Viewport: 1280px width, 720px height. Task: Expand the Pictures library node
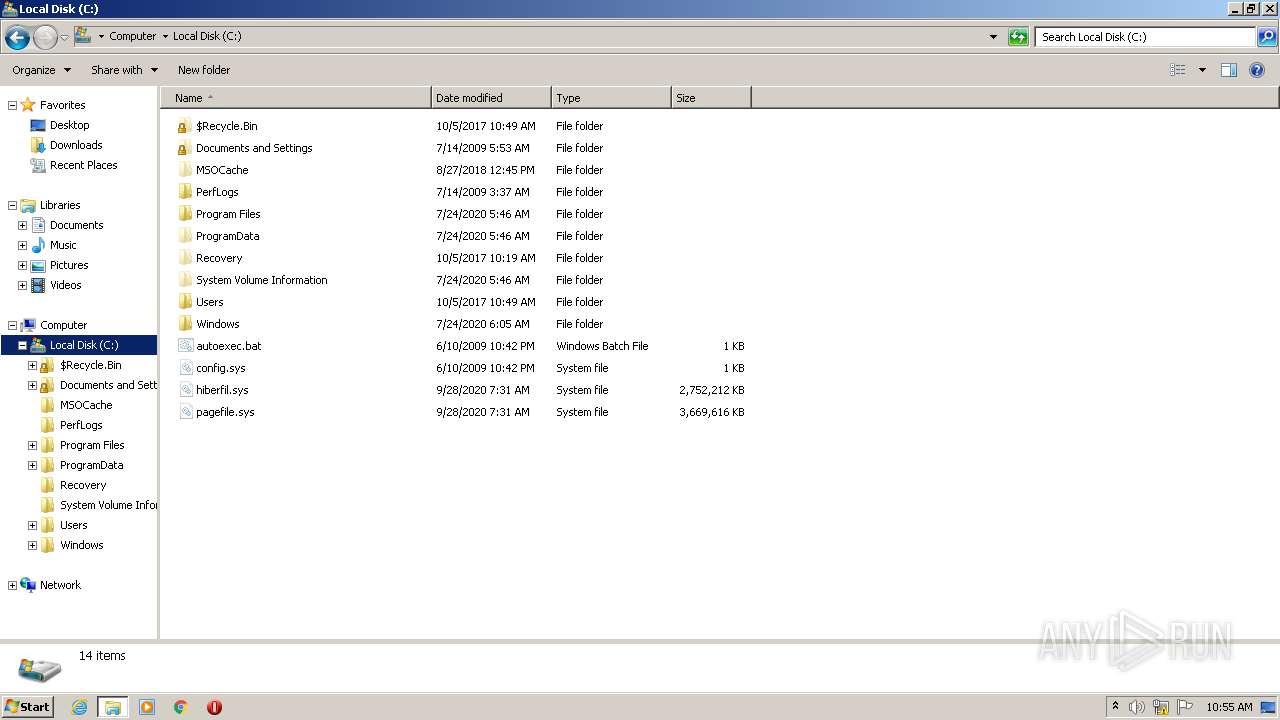(22, 265)
